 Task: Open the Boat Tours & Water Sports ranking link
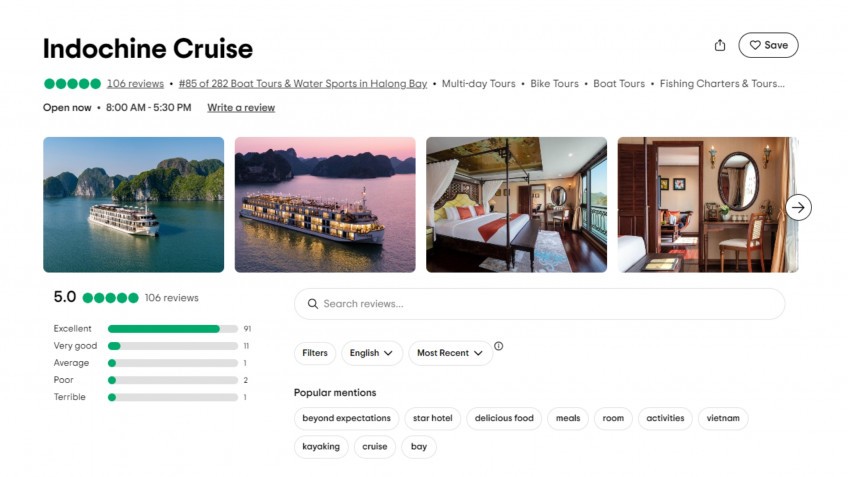coord(303,84)
